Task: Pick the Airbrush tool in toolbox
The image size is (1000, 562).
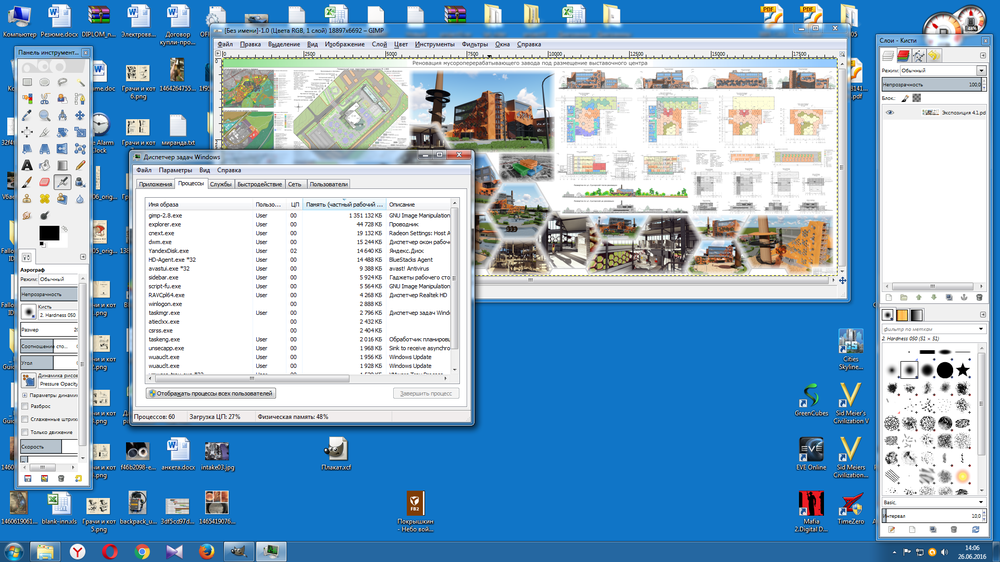Action: point(62,182)
